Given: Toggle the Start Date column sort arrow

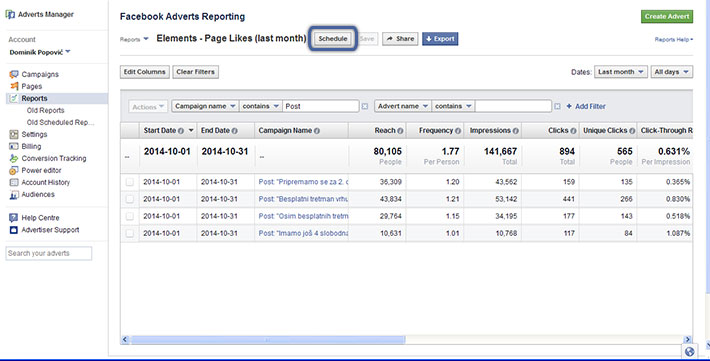Looking at the screenshot, I should [191, 130].
